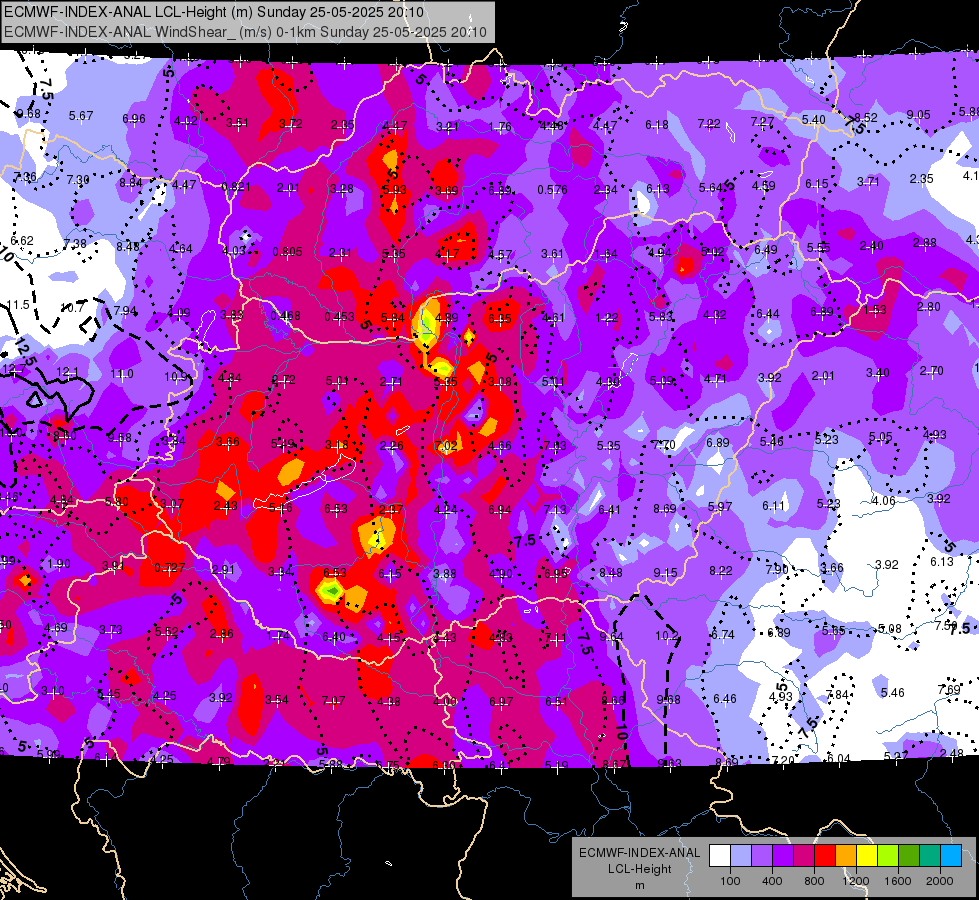Screen dimensions: 979x900
Task: Click the wind shear value 3.51
Action: click(237, 122)
